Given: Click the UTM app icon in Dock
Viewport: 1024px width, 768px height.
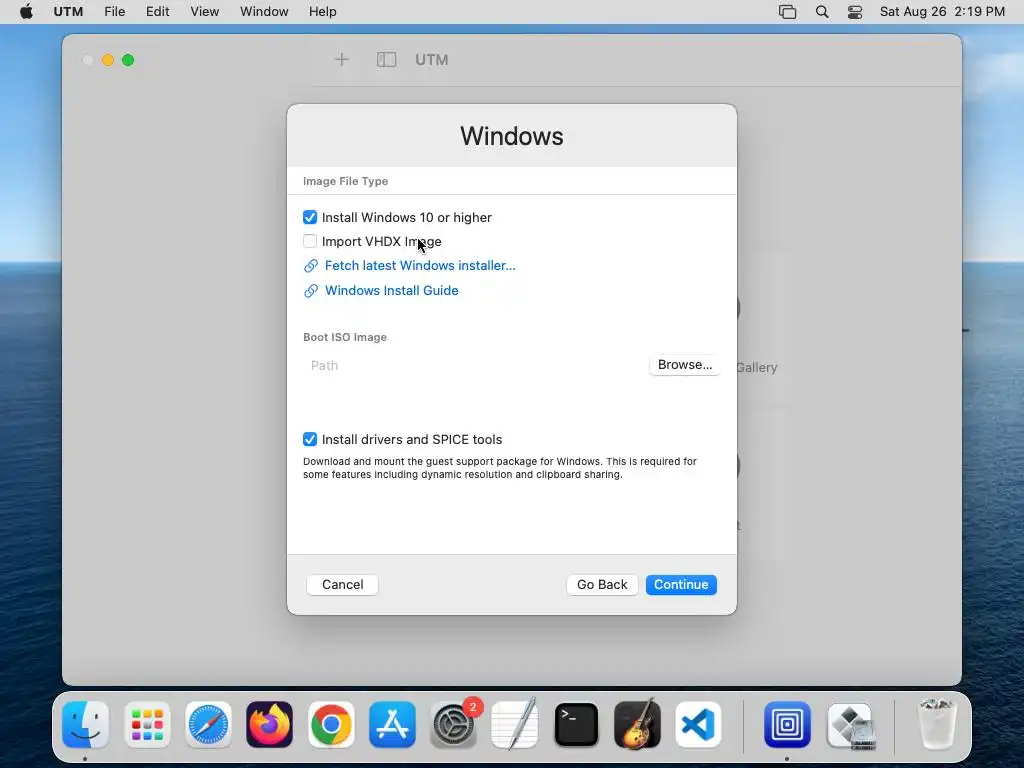Looking at the screenshot, I should click(x=787, y=724).
